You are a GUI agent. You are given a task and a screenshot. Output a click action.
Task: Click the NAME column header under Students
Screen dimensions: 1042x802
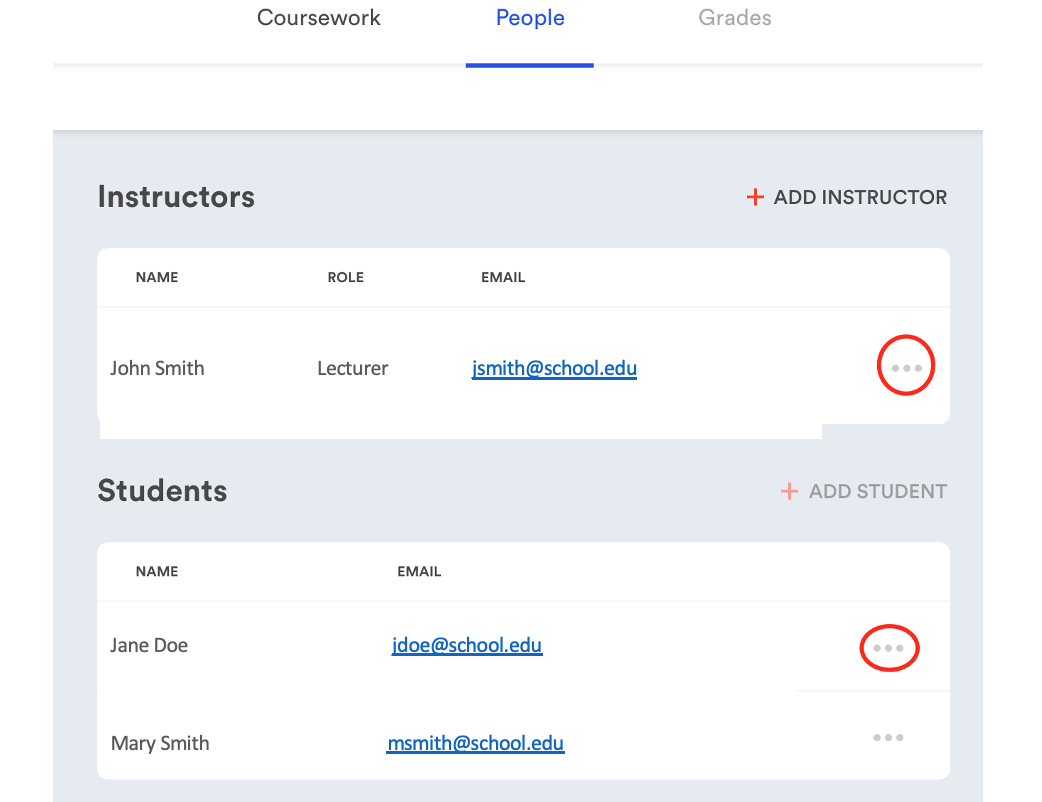(x=157, y=571)
